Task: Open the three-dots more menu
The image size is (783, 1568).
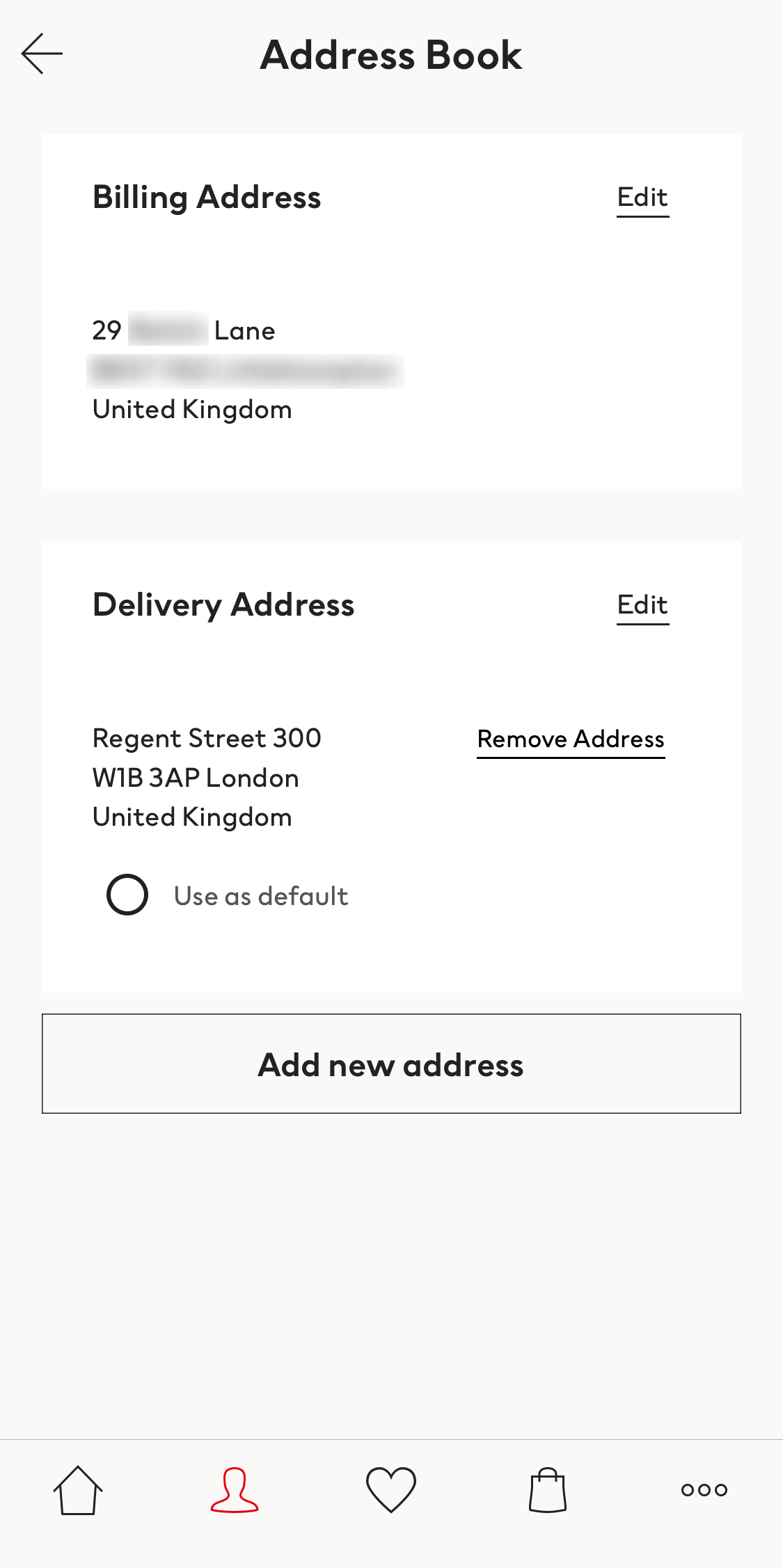Action: 704,1489
